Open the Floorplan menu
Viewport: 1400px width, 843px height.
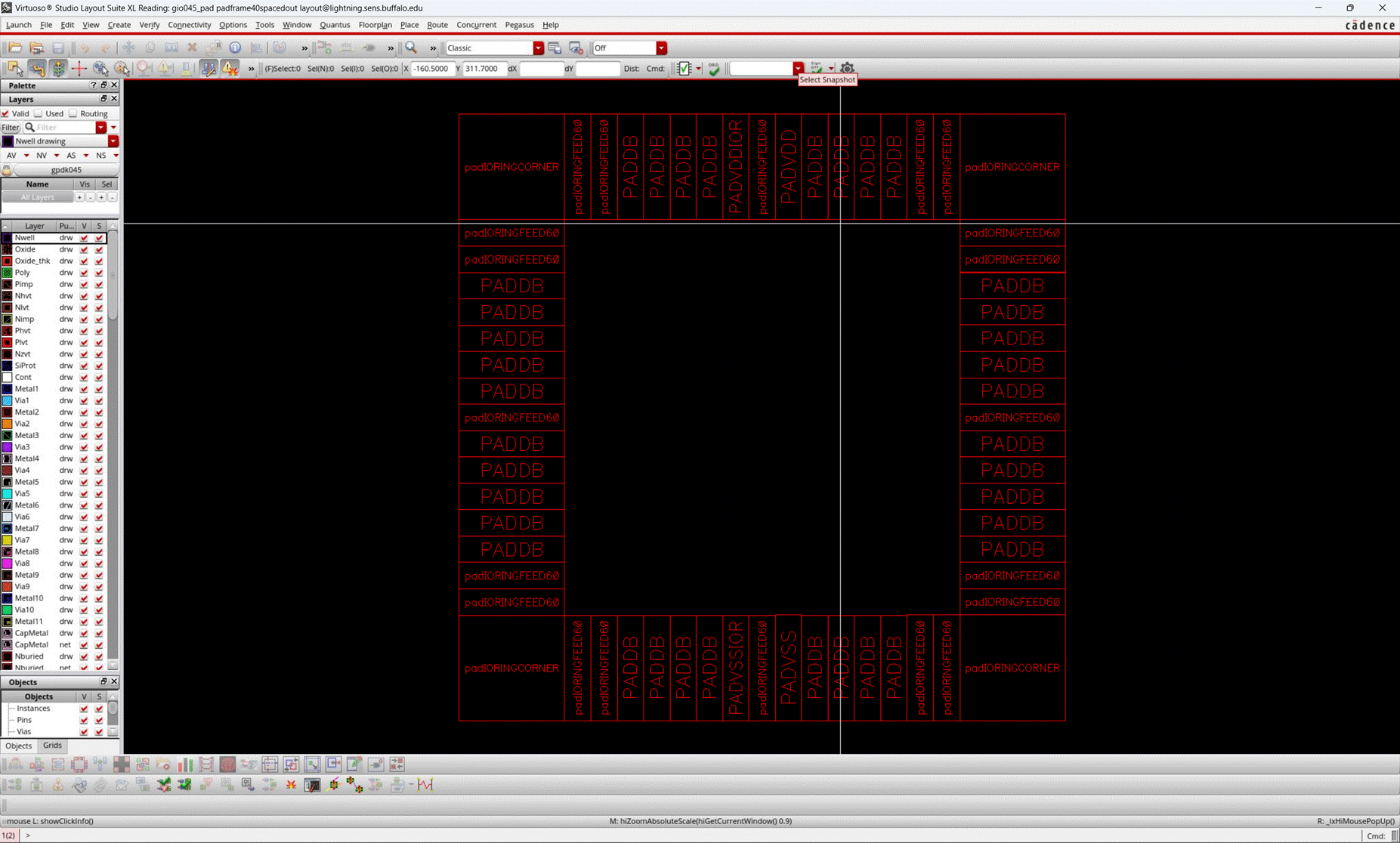[375, 25]
